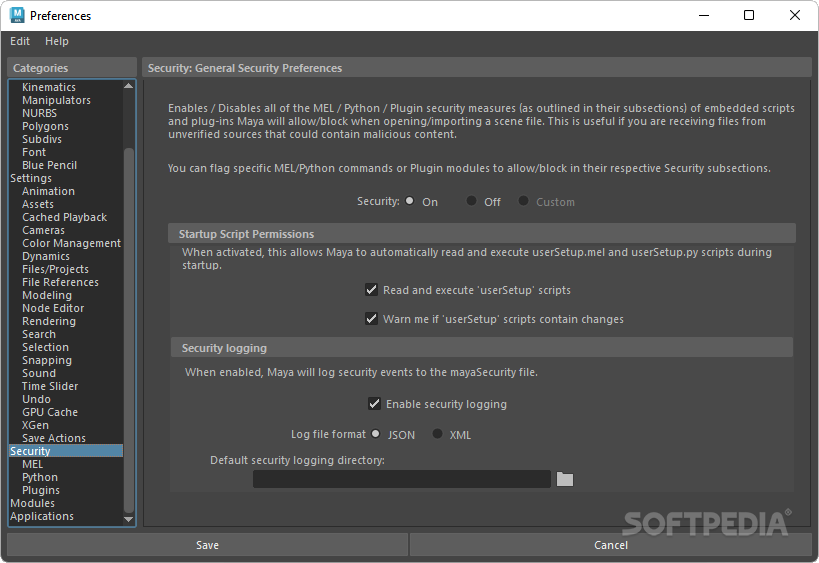Image resolution: width=819 pixels, height=563 pixels.
Task: Open the Help menu
Action: click(x=56, y=41)
